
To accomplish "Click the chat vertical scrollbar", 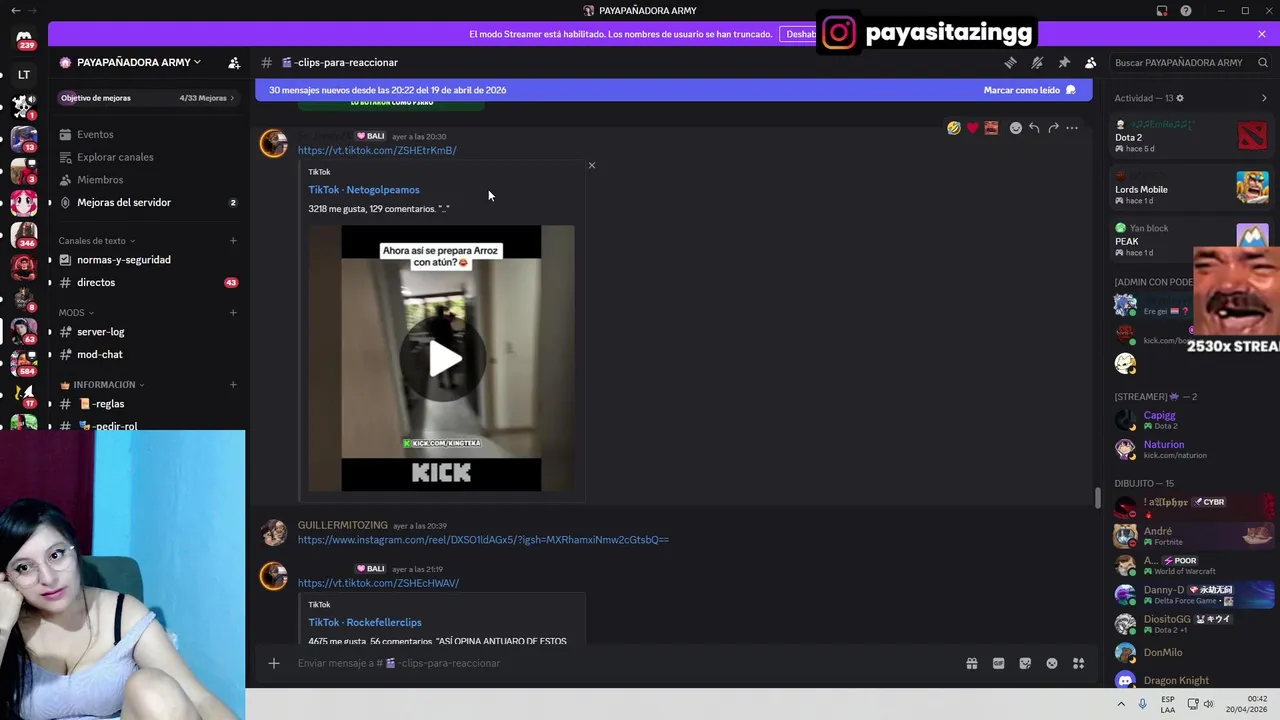I will click(x=1097, y=498).
